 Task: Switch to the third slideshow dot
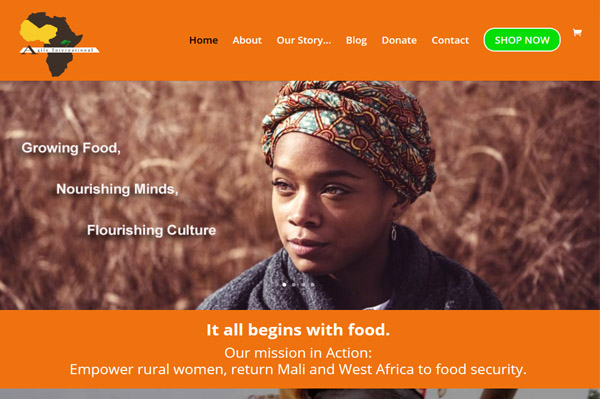[303, 285]
